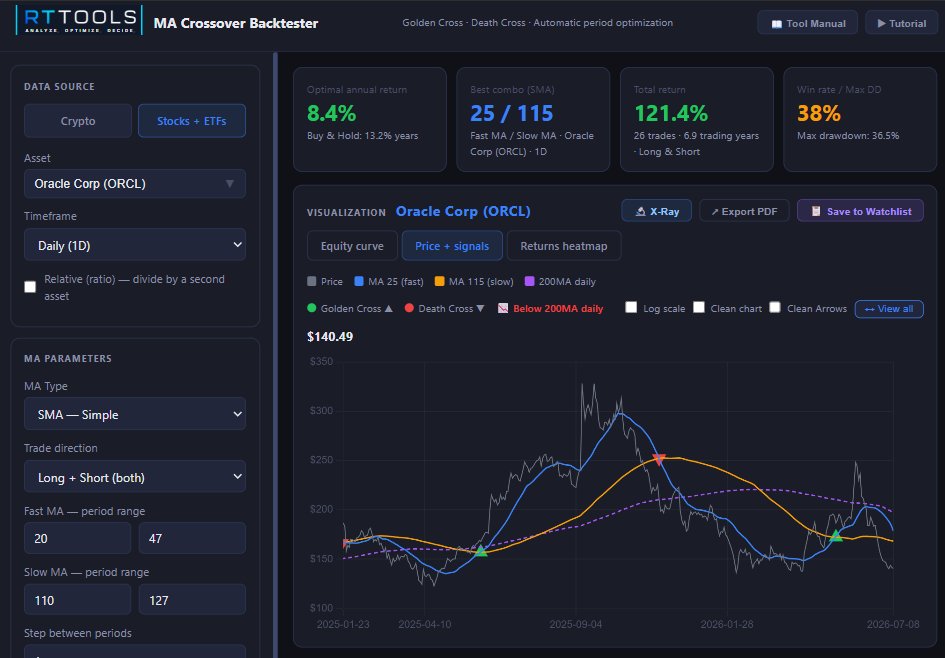Open the Timeframe Daily (1D) dropdown

coord(134,245)
